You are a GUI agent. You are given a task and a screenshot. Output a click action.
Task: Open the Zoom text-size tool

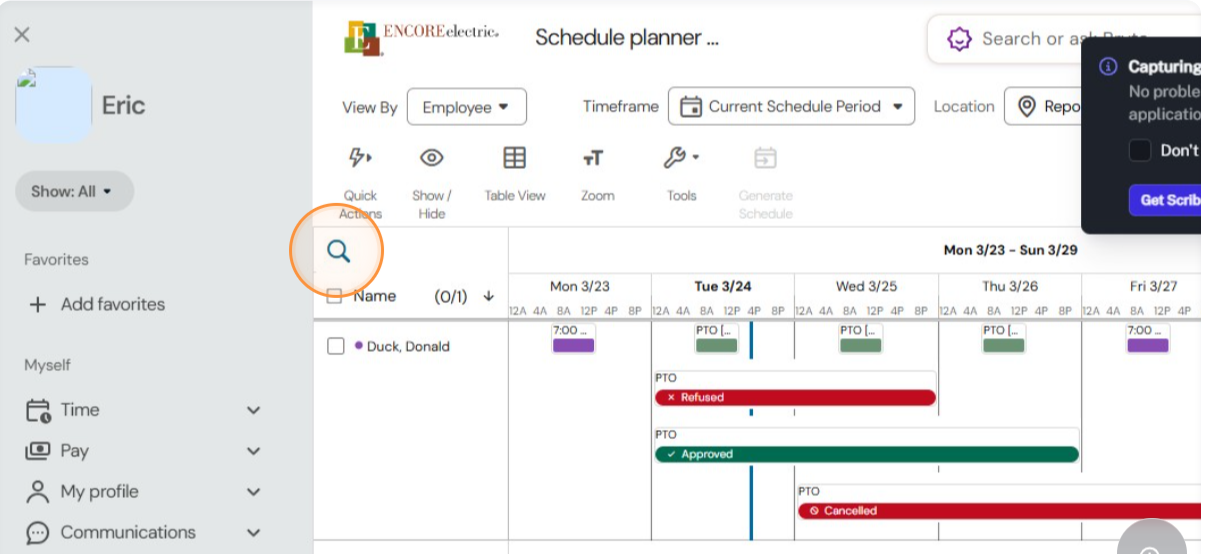pyautogui.click(x=593, y=159)
